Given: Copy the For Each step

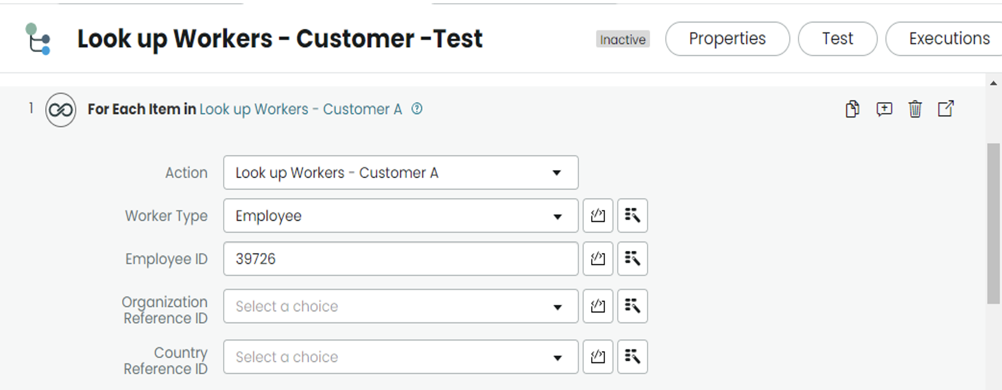Looking at the screenshot, I should (x=852, y=109).
